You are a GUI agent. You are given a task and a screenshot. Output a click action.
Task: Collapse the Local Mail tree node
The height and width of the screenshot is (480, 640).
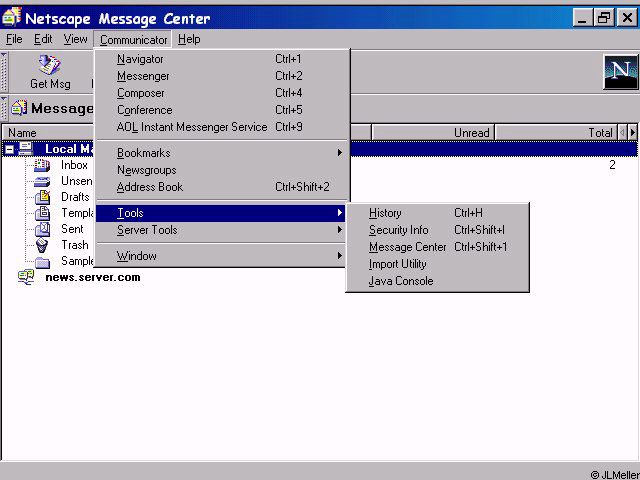pos(9,150)
